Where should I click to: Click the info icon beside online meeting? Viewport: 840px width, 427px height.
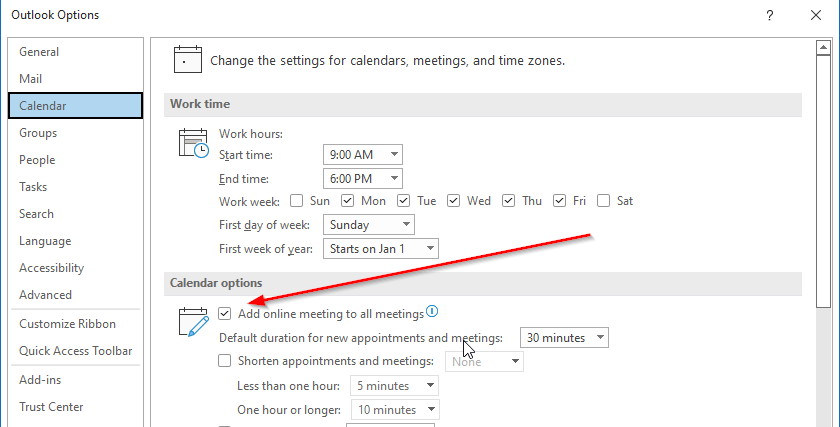(x=432, y=311)
